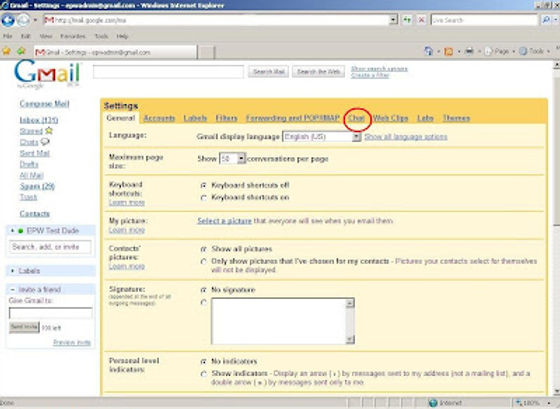The width and height of the screenshot is (560, 409).
Task: Expand the EPW Test Dude chat options arrow
Action: [x=12, y=231]
